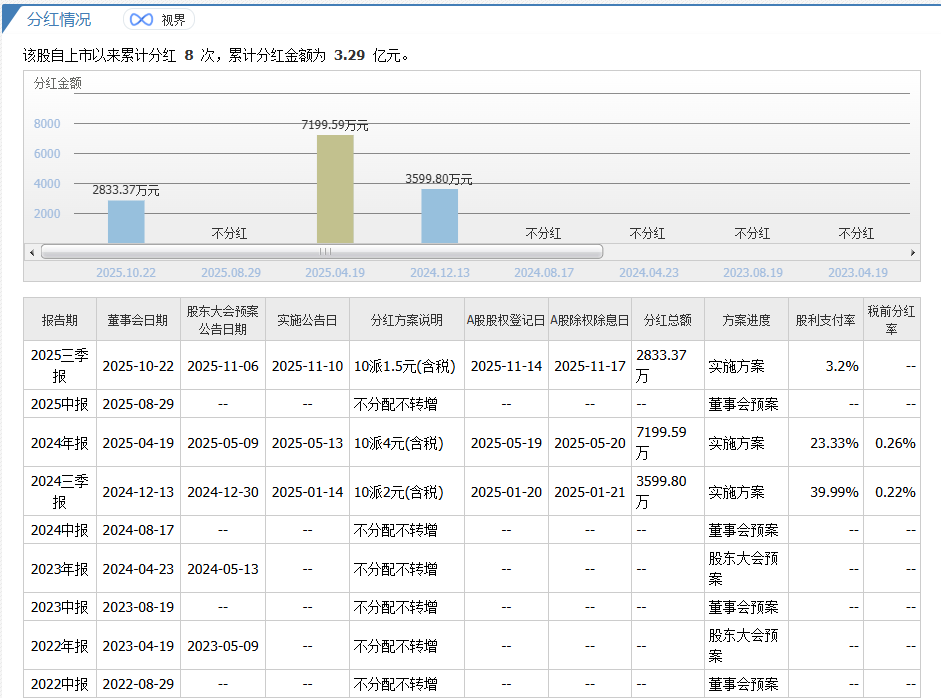Click chart date label 2024.12.13

[440, 272]
